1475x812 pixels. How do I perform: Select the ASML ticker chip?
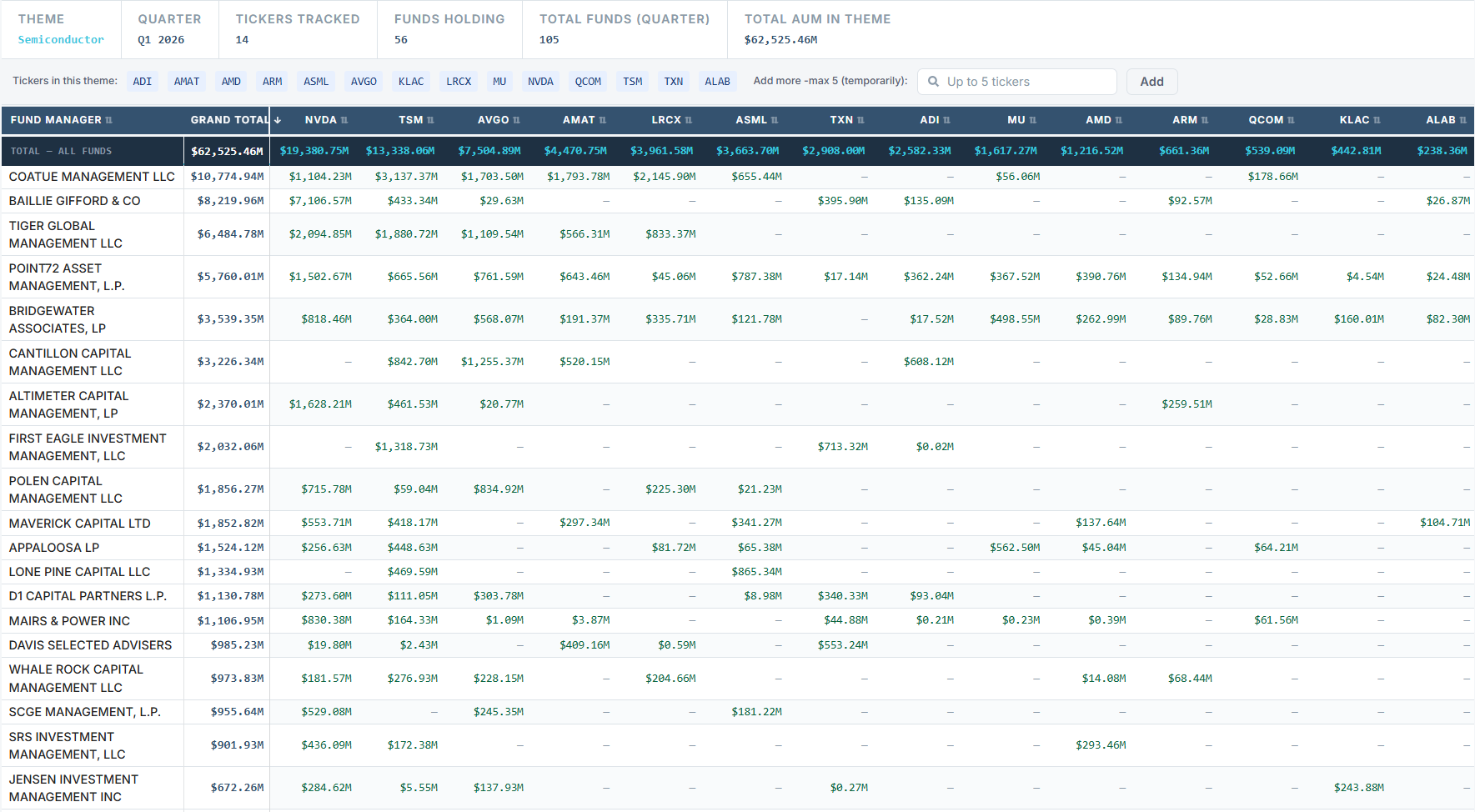(316, 82)
